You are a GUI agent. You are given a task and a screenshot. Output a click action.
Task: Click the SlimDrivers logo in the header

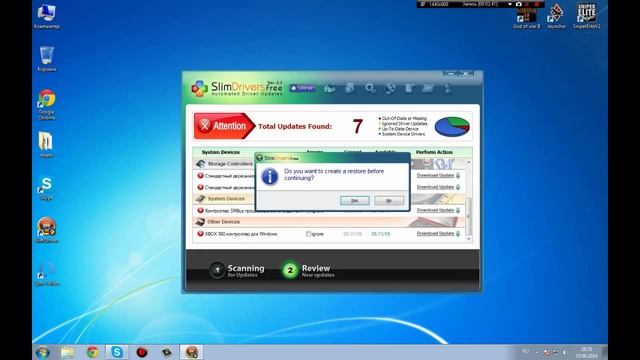[x=237, y=88]
